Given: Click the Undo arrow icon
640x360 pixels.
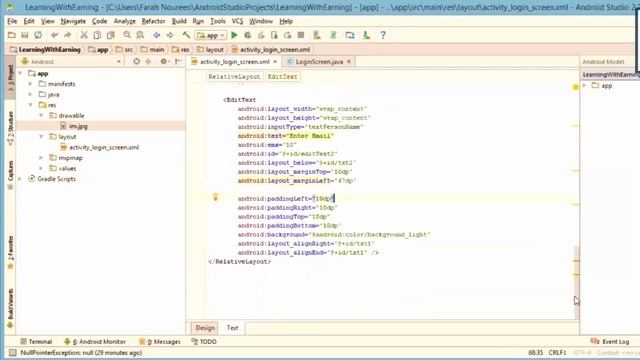Looking at the screenshot, I should tap(54, 36).
